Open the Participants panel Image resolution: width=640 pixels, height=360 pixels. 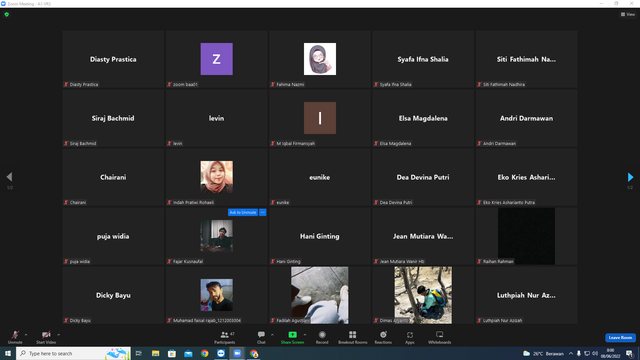224,337
